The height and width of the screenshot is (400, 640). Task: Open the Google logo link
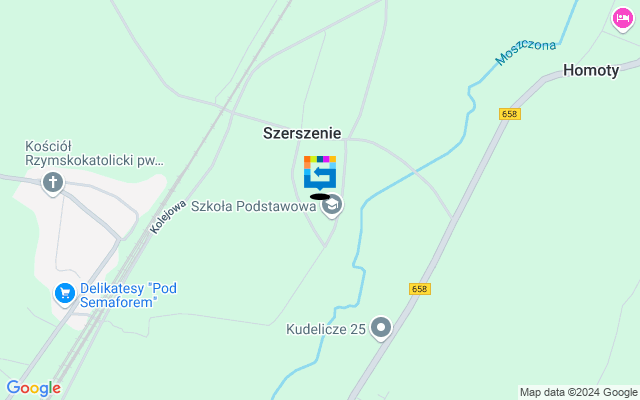33,388
